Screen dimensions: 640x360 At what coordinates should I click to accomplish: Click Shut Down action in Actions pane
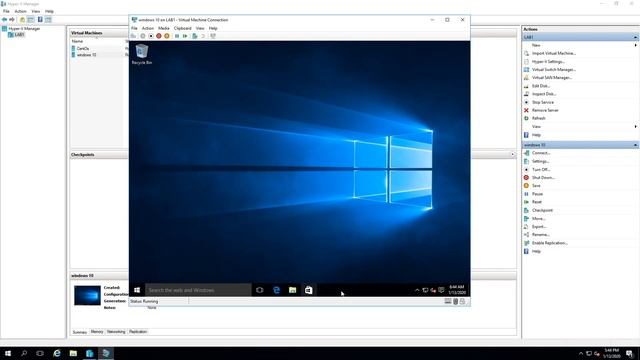[x=543, y=178]
